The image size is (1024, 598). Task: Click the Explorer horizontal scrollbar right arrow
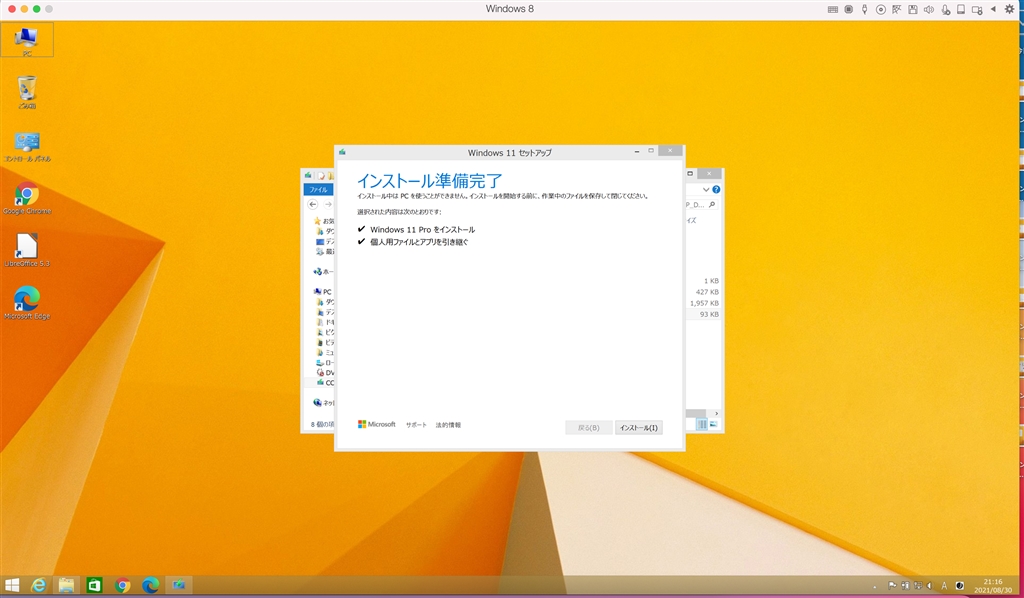click(716, 413)
